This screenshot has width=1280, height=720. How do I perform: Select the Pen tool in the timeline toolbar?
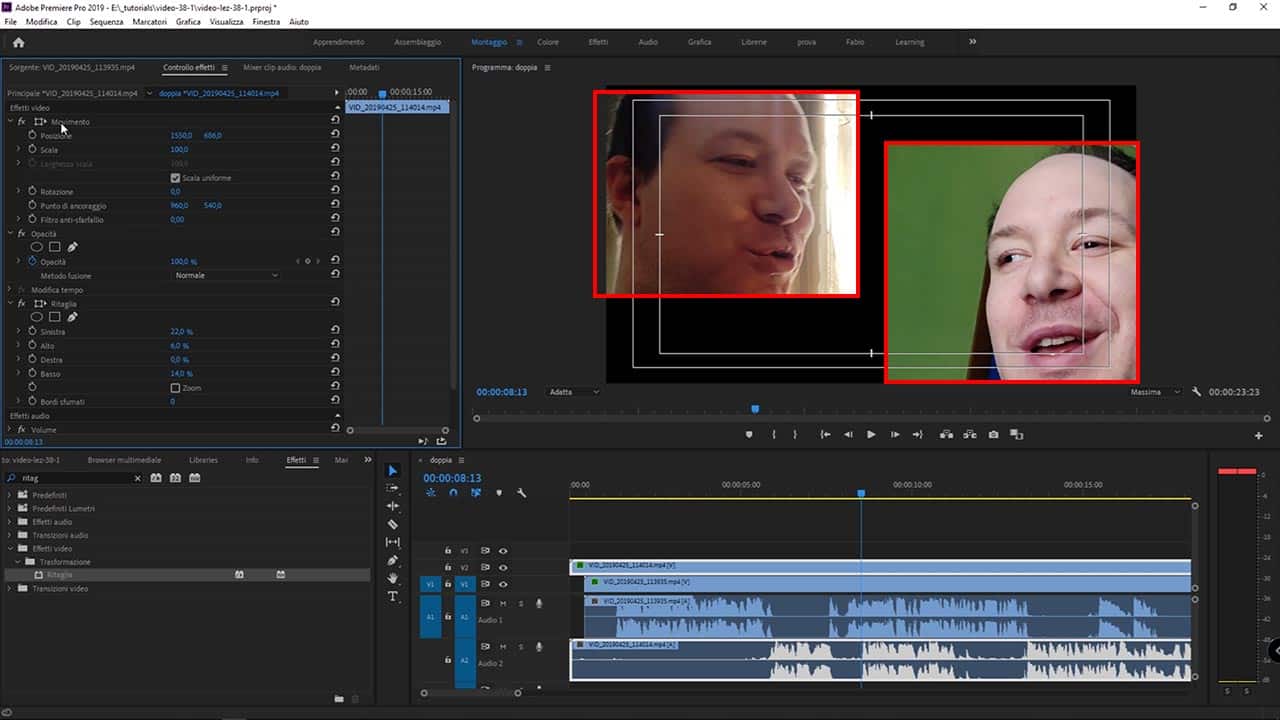392,560
